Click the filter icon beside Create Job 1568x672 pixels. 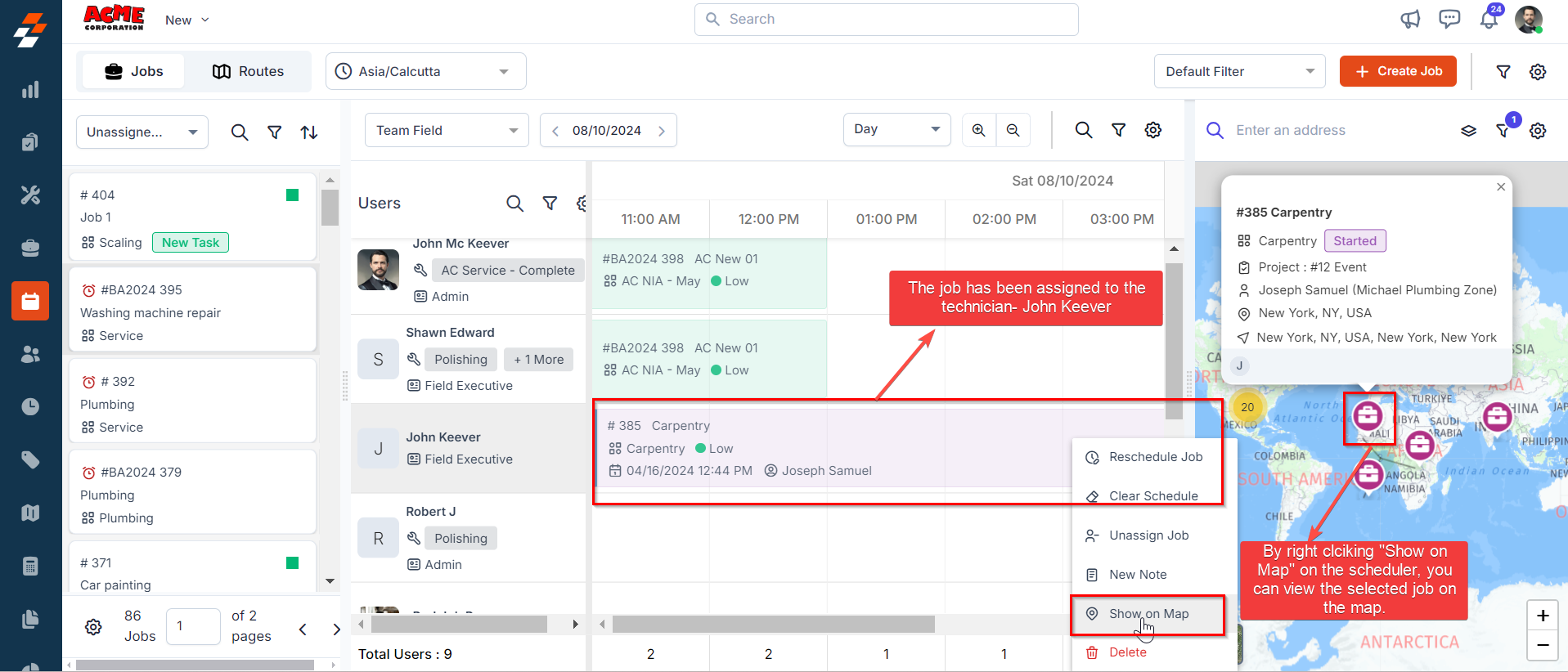click(x=1503, y=72)
